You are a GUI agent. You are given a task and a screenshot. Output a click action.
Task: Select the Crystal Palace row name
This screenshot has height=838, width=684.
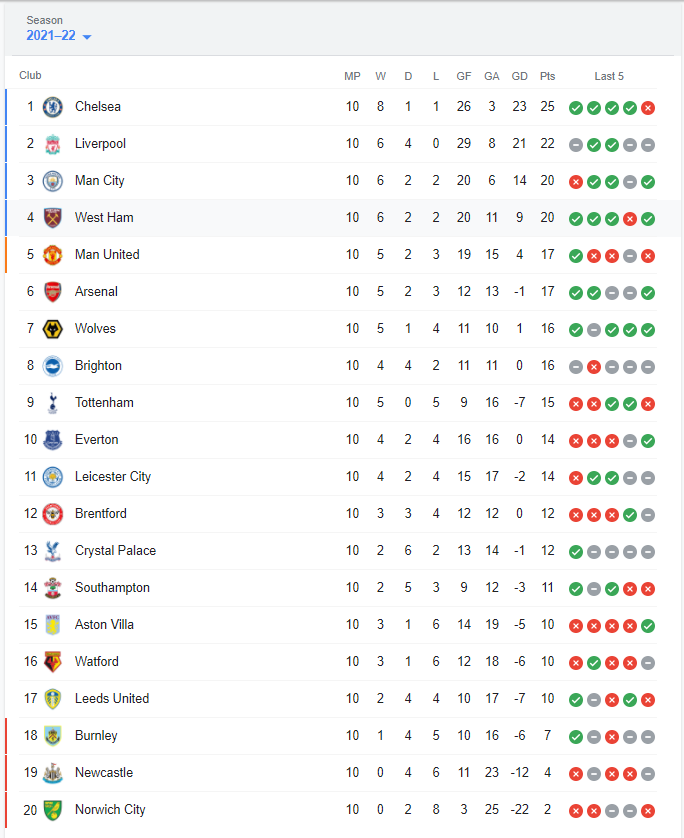click(x=115, y=550)
